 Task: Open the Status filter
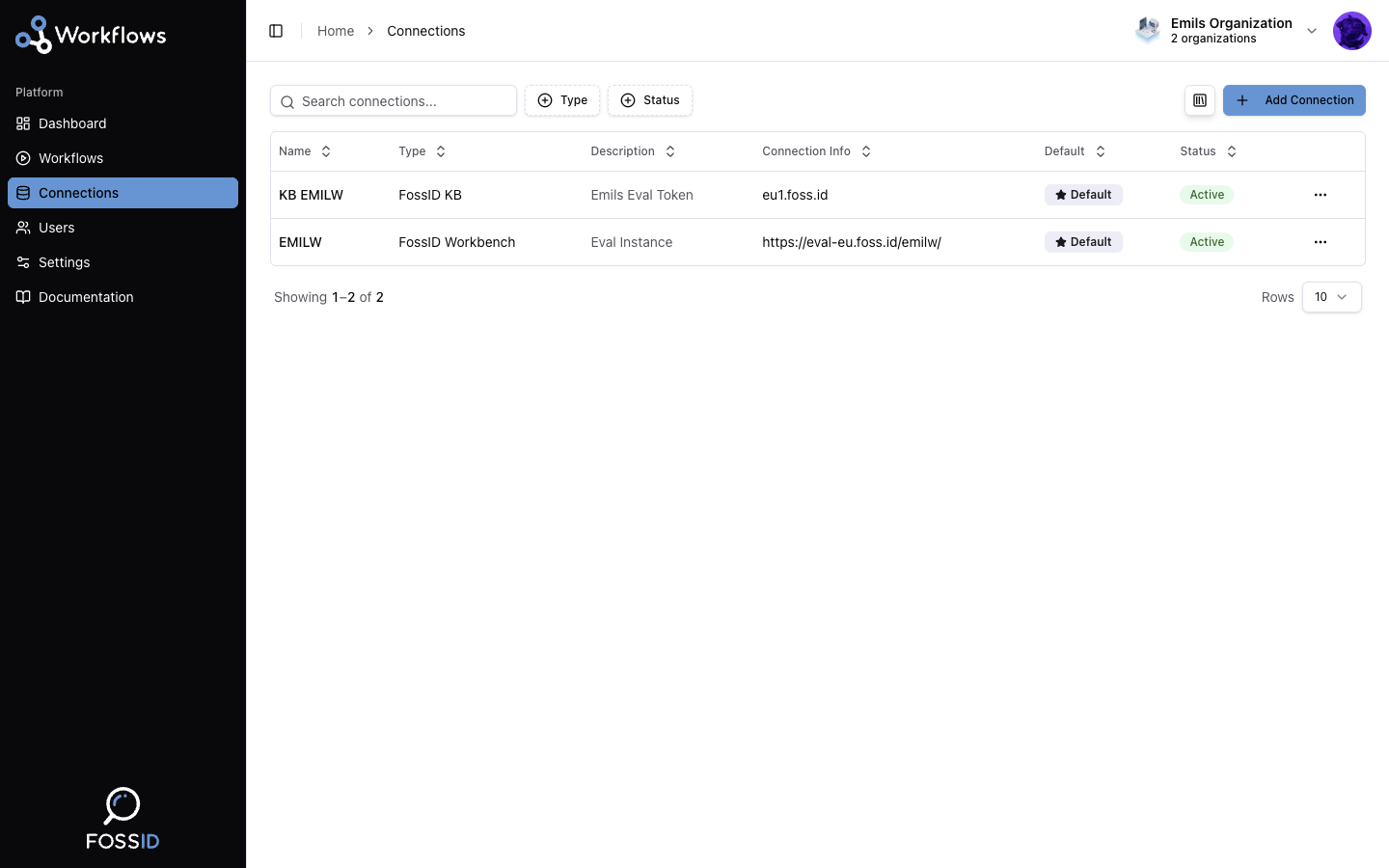[x=650, y=100]
